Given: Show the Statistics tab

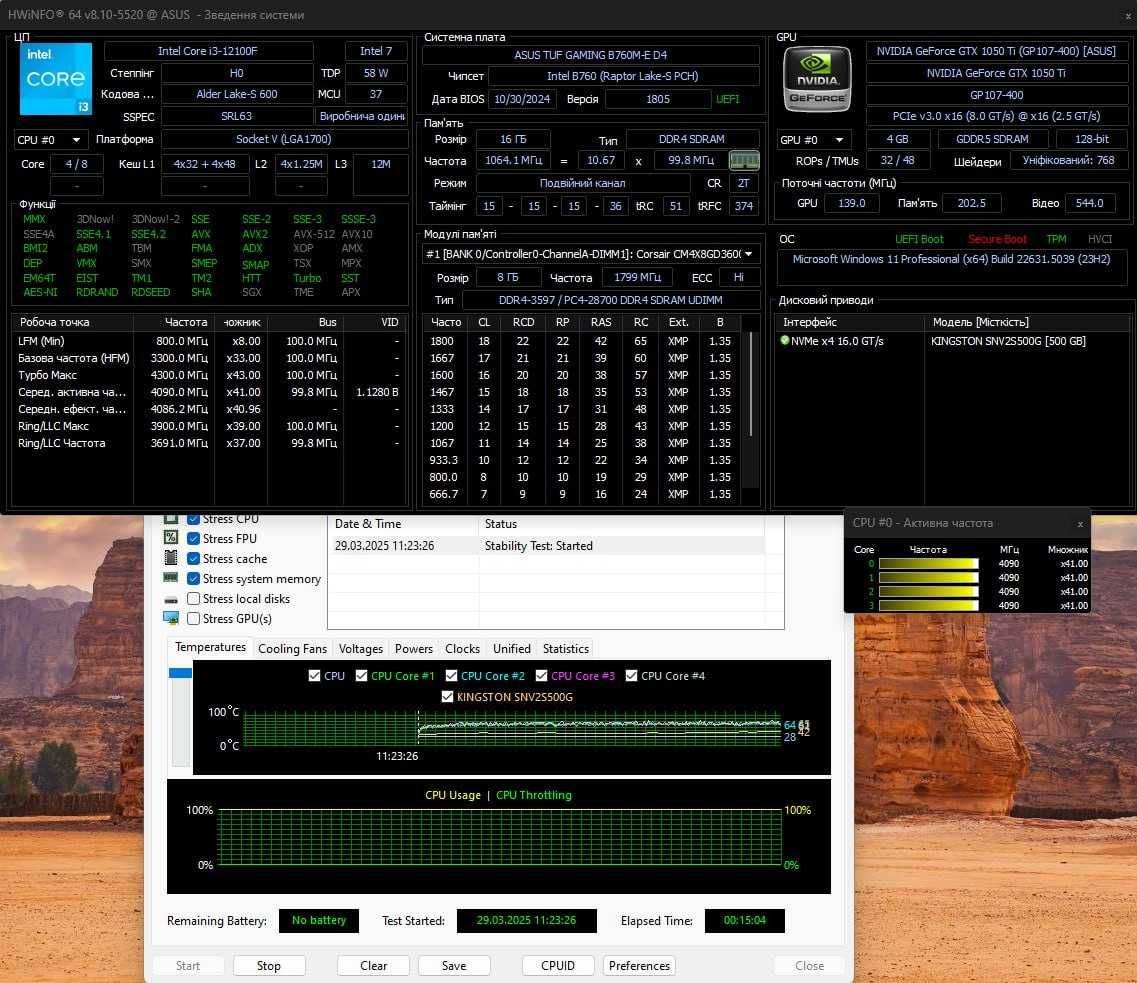Looking at the screenshot, I should (566, 649).
